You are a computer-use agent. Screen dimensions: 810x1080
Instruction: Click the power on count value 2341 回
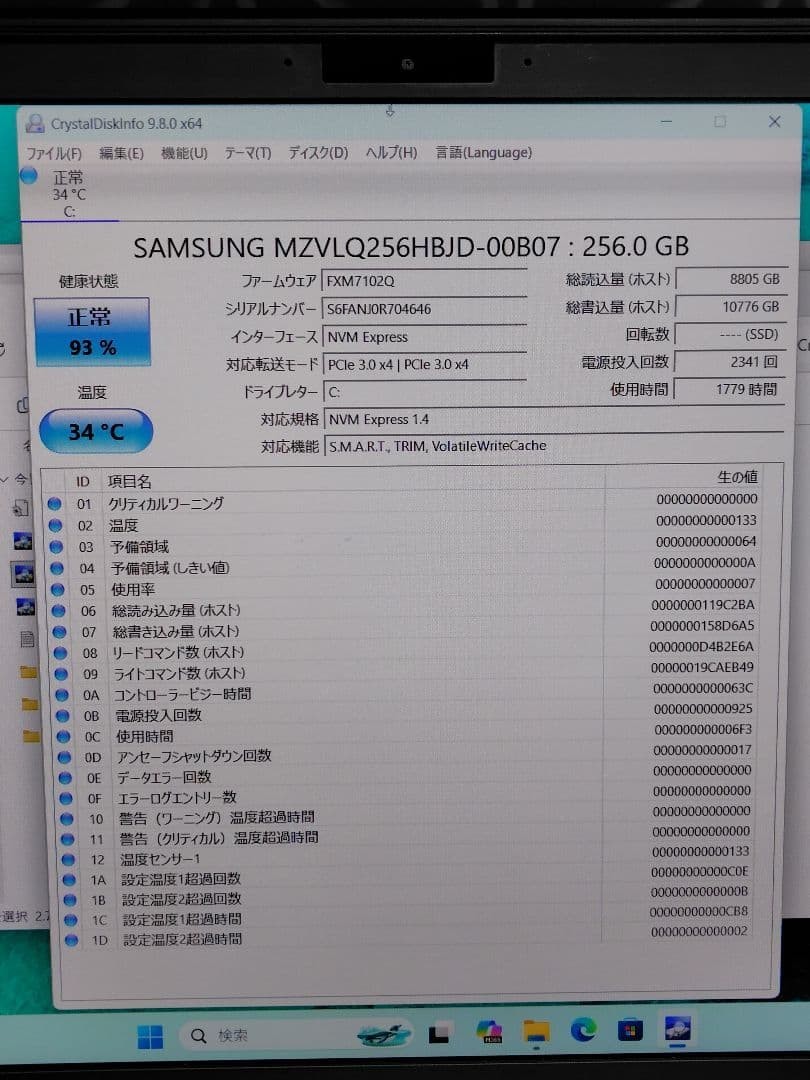pos(729,362)
